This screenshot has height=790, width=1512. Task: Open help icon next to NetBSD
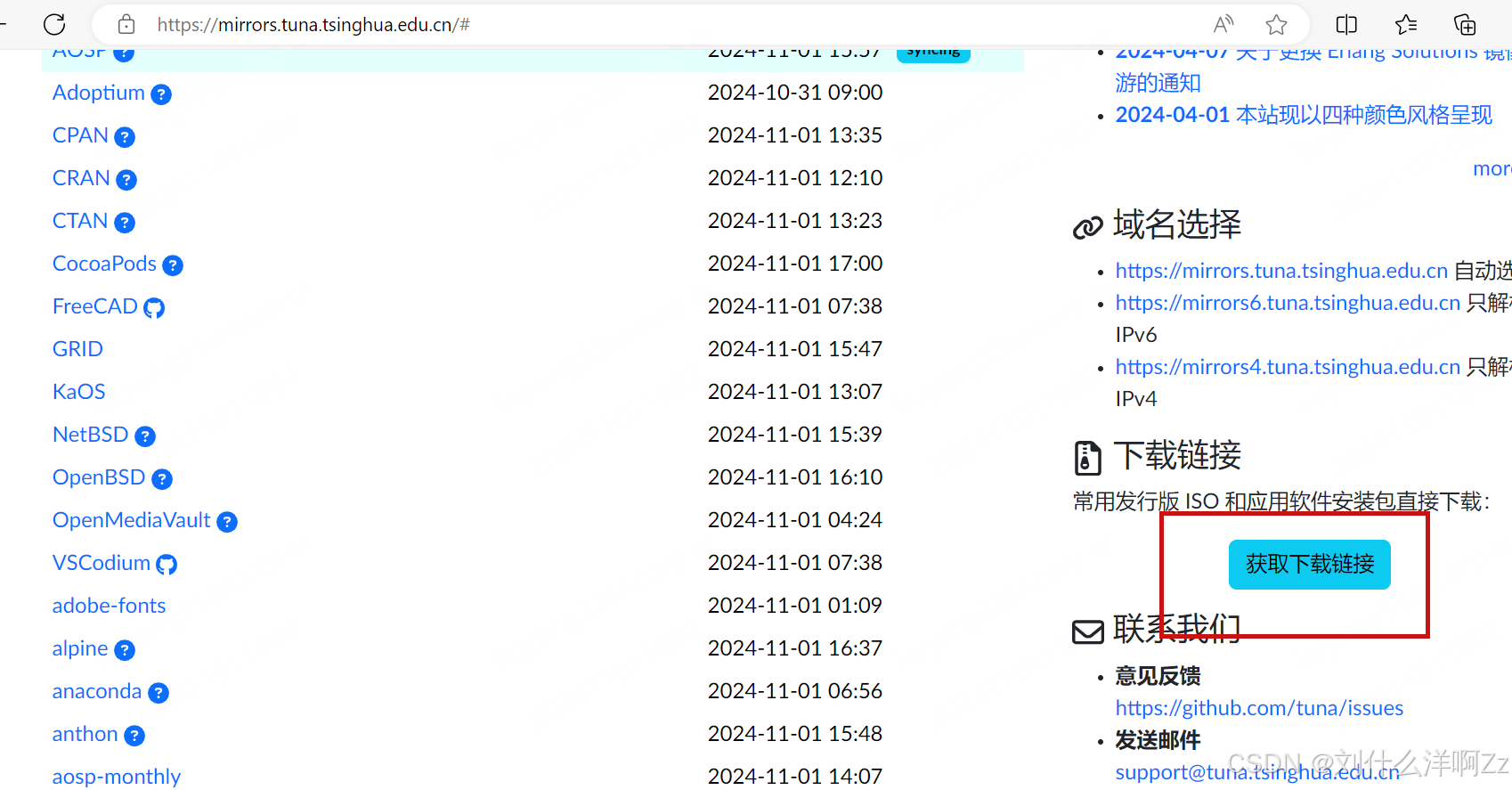(145, 436)
